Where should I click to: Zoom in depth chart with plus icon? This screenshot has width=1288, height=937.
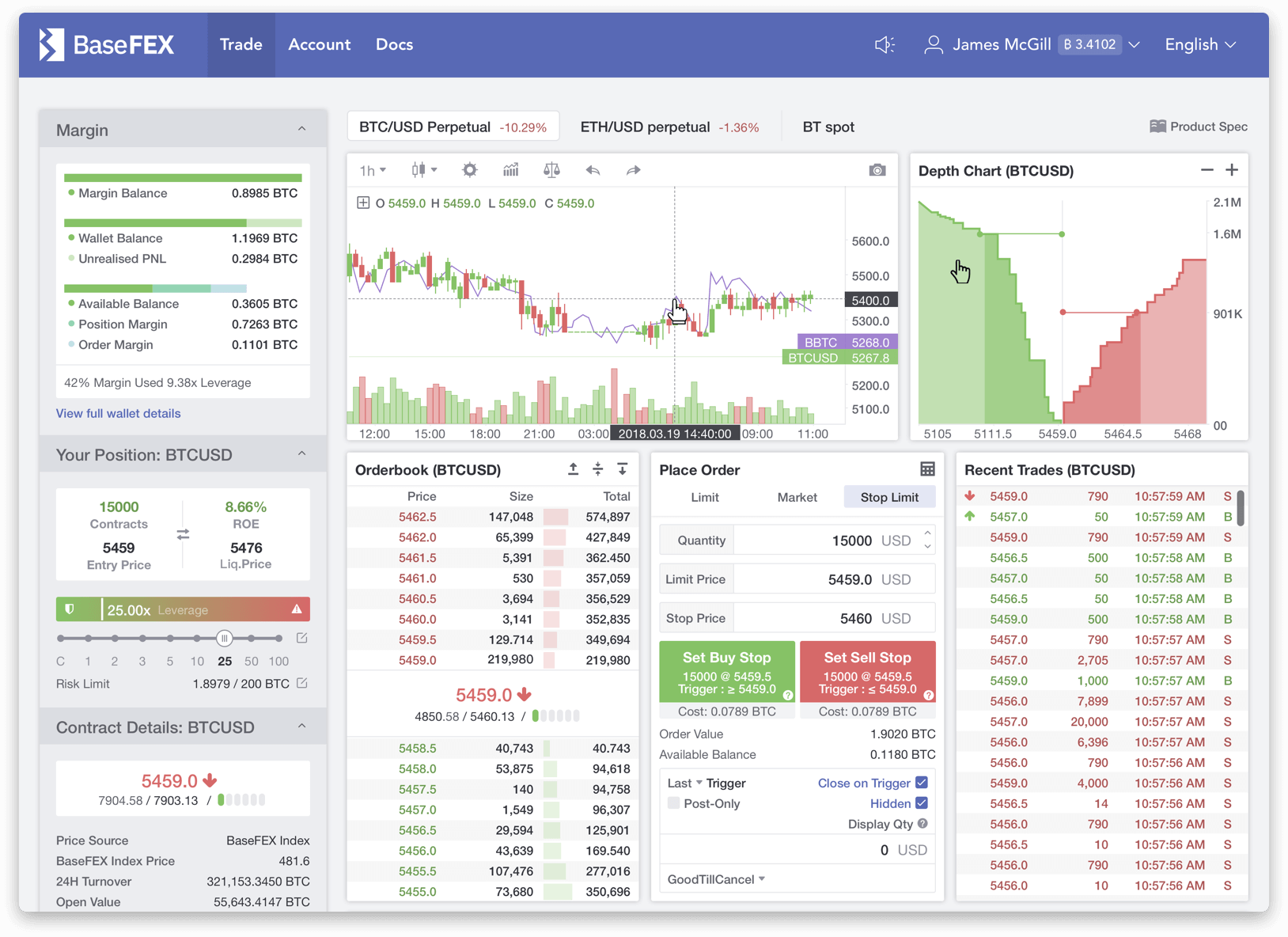[1232, 170]
